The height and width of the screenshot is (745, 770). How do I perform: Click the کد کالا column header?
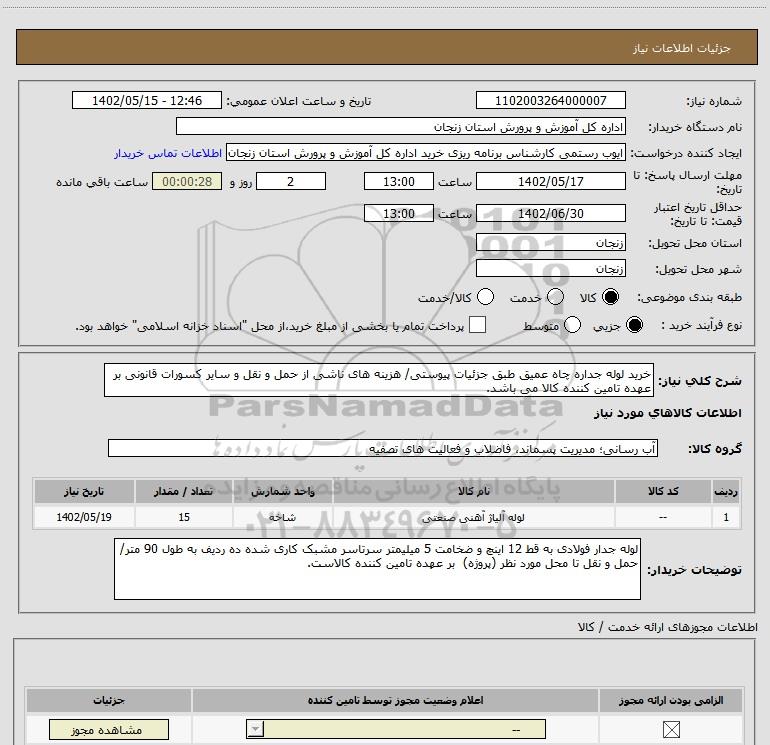[663, 492]
